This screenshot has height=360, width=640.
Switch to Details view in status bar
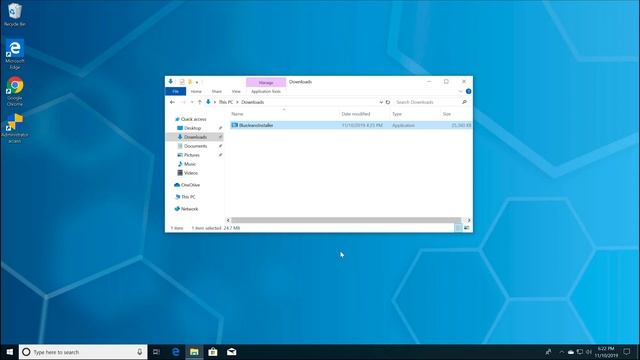tap(458, 228)
